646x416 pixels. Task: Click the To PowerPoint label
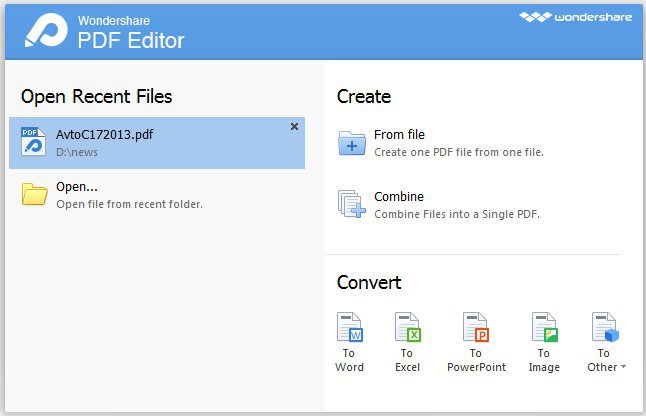476,360
